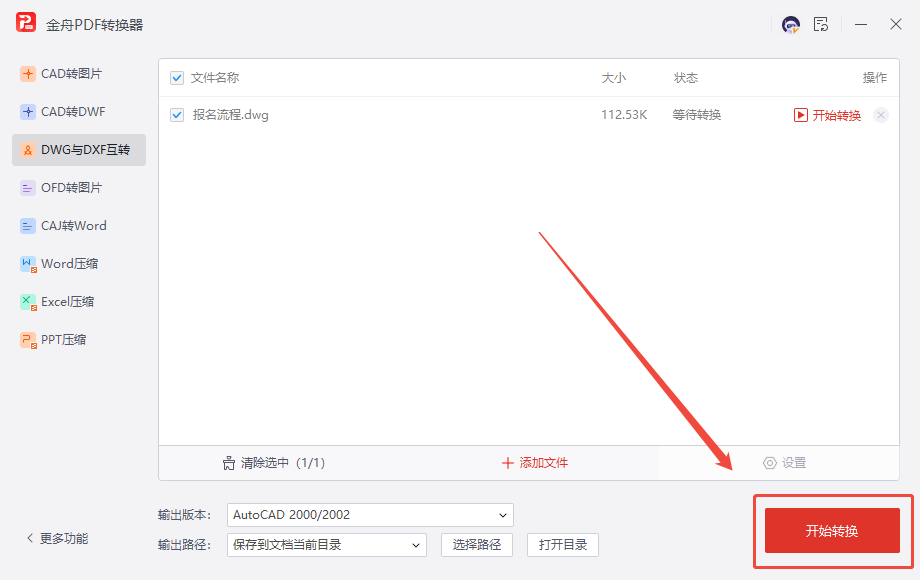
Task: Click the 操作 column header
Action: tap(875, 78)
